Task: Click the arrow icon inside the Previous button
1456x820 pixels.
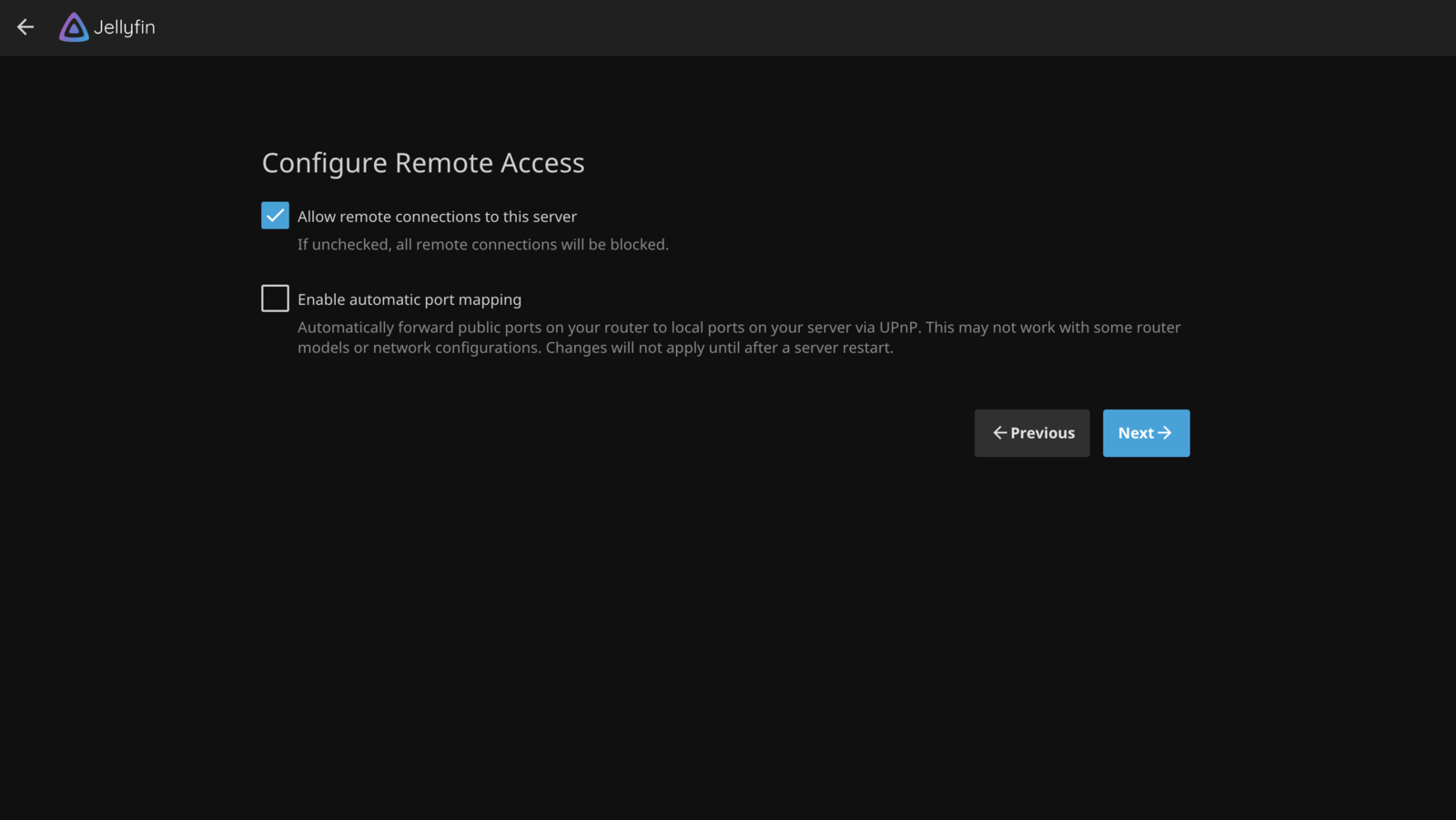Action: pyautogui.click(x=1000, y=432)
